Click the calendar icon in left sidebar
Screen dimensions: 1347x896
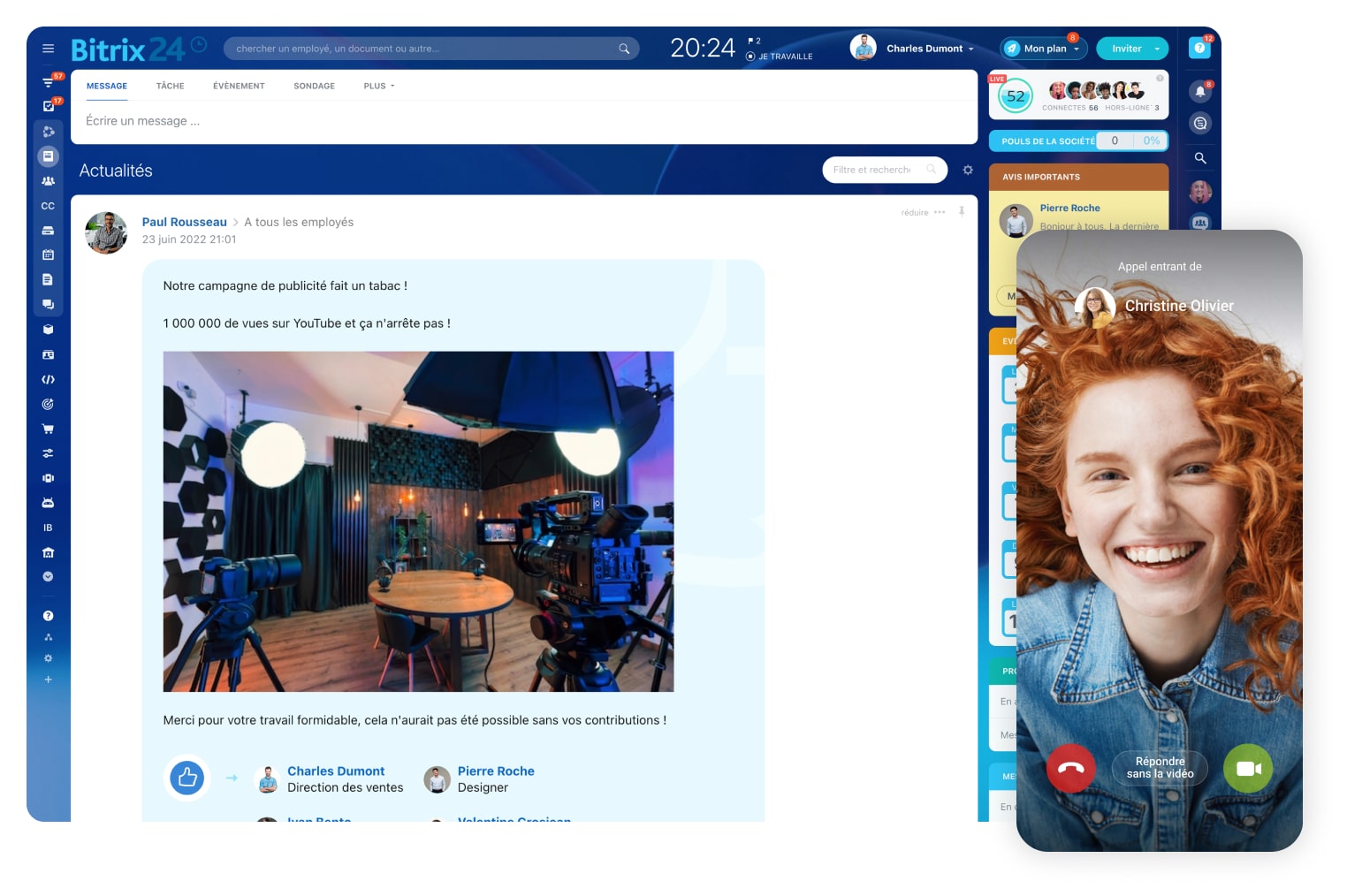pos(48,254)
